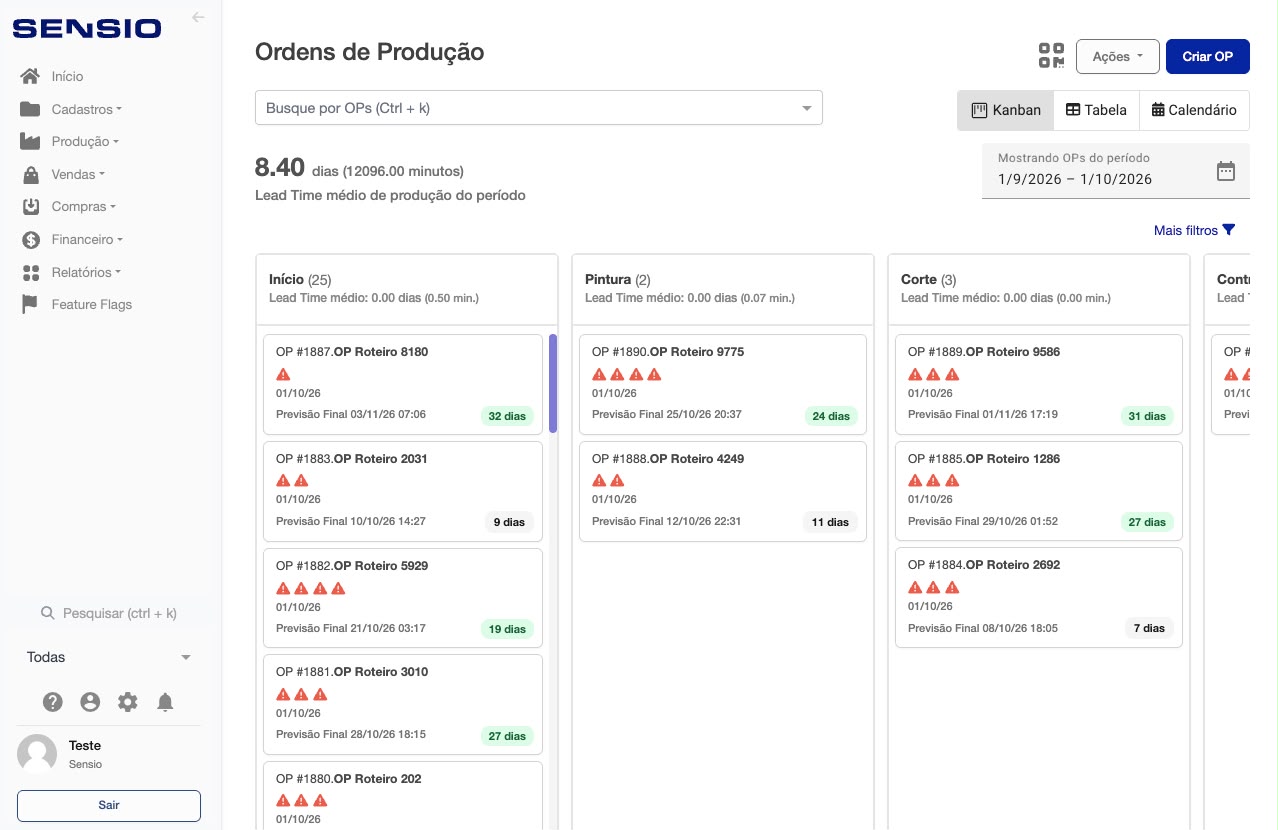Click the SENSIO logo

pos(86,28)
